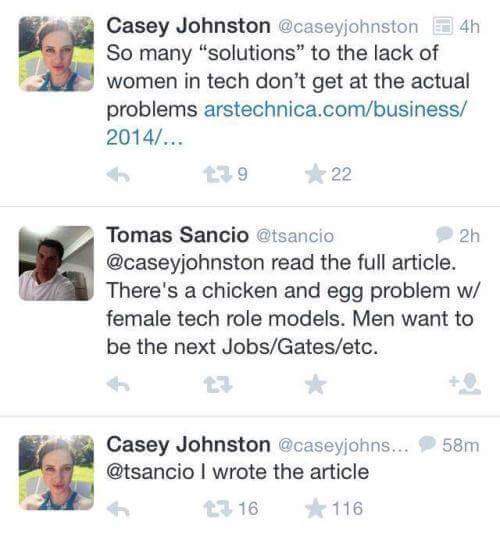Viewport: 500px width, 536px height.
Task: Favorite the tweet with 116 stars
Action: [x=315, y=508]
